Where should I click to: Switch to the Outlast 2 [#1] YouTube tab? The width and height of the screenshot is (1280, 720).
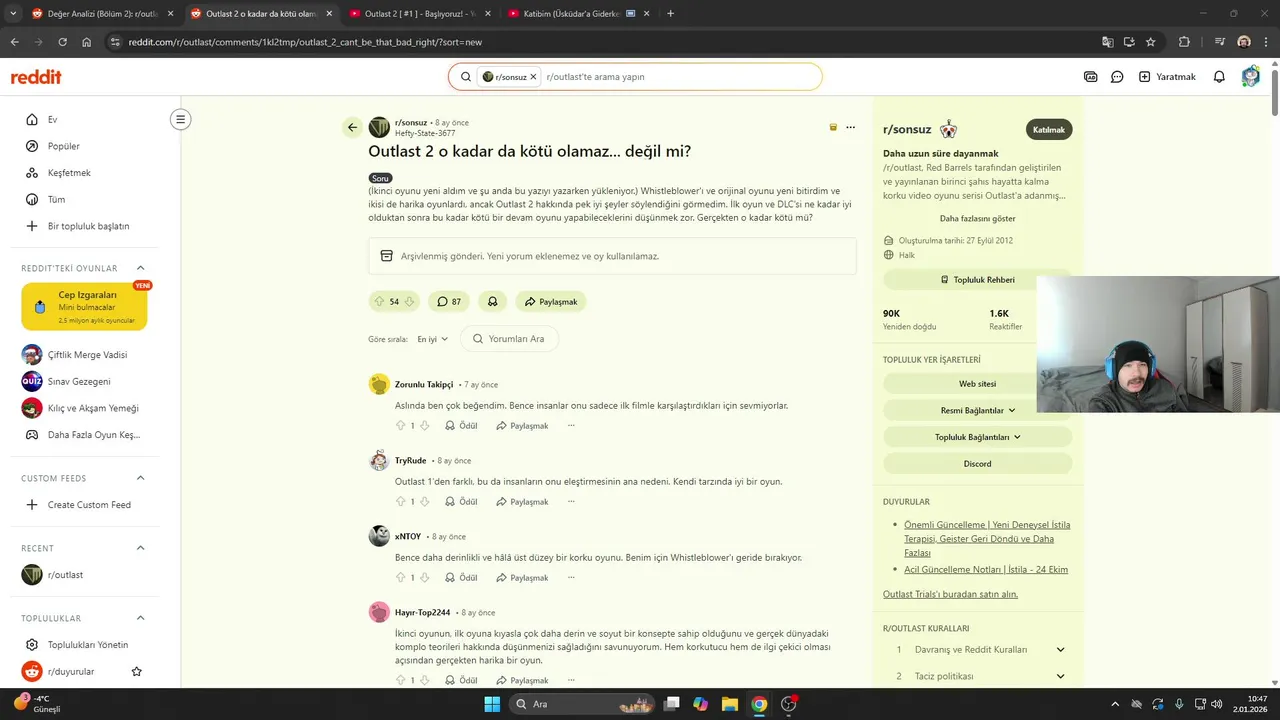[x=417, y=14]
